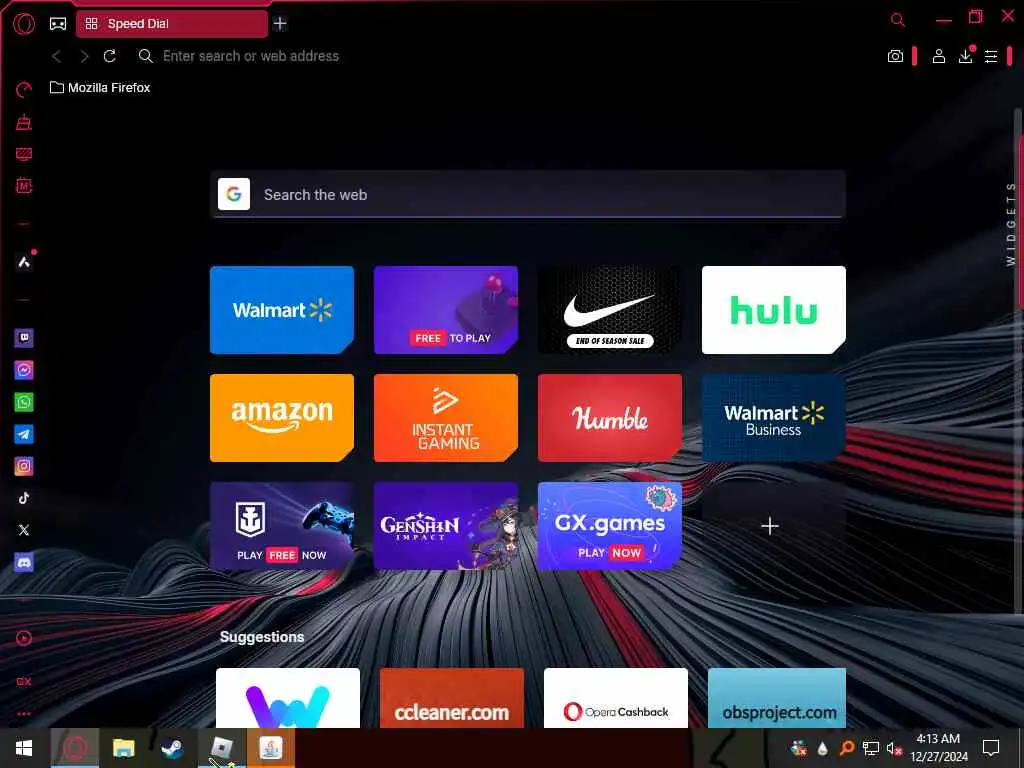Open the Humble speed dial tile
The width and height of the screenshot is (1024, 768).
[609, 418]
